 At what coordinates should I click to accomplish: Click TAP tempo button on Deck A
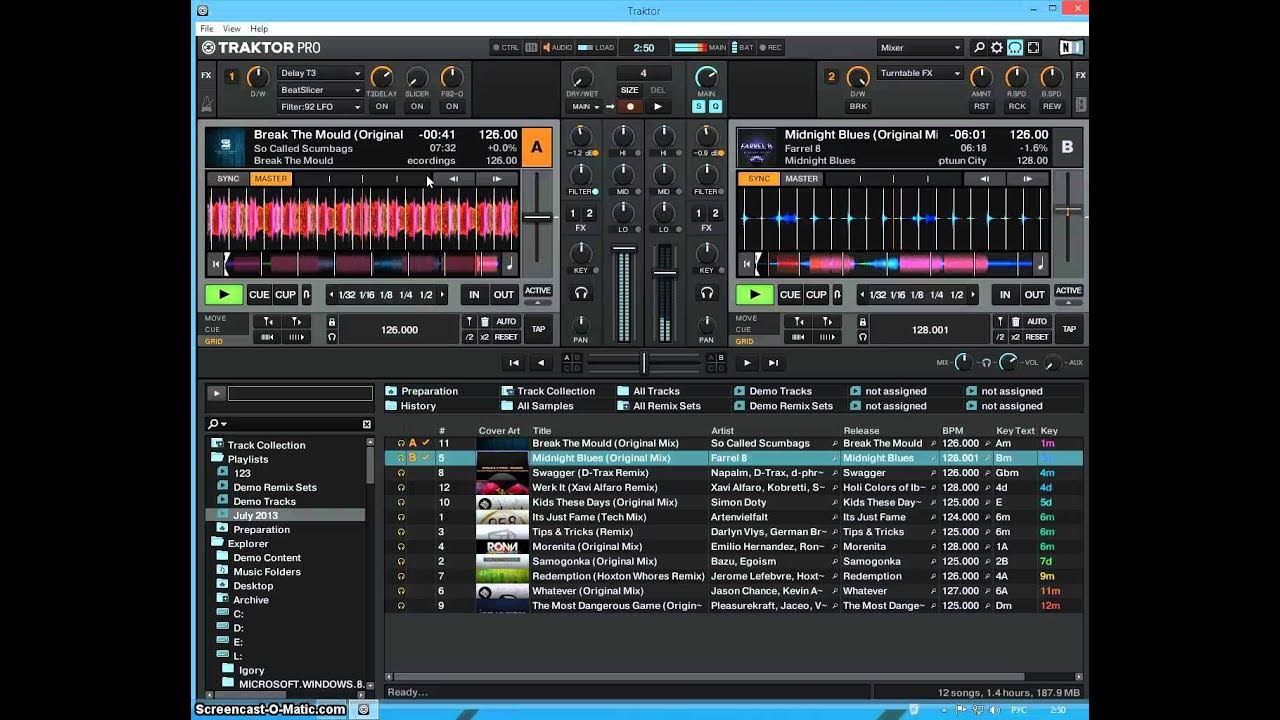point(538,329)
